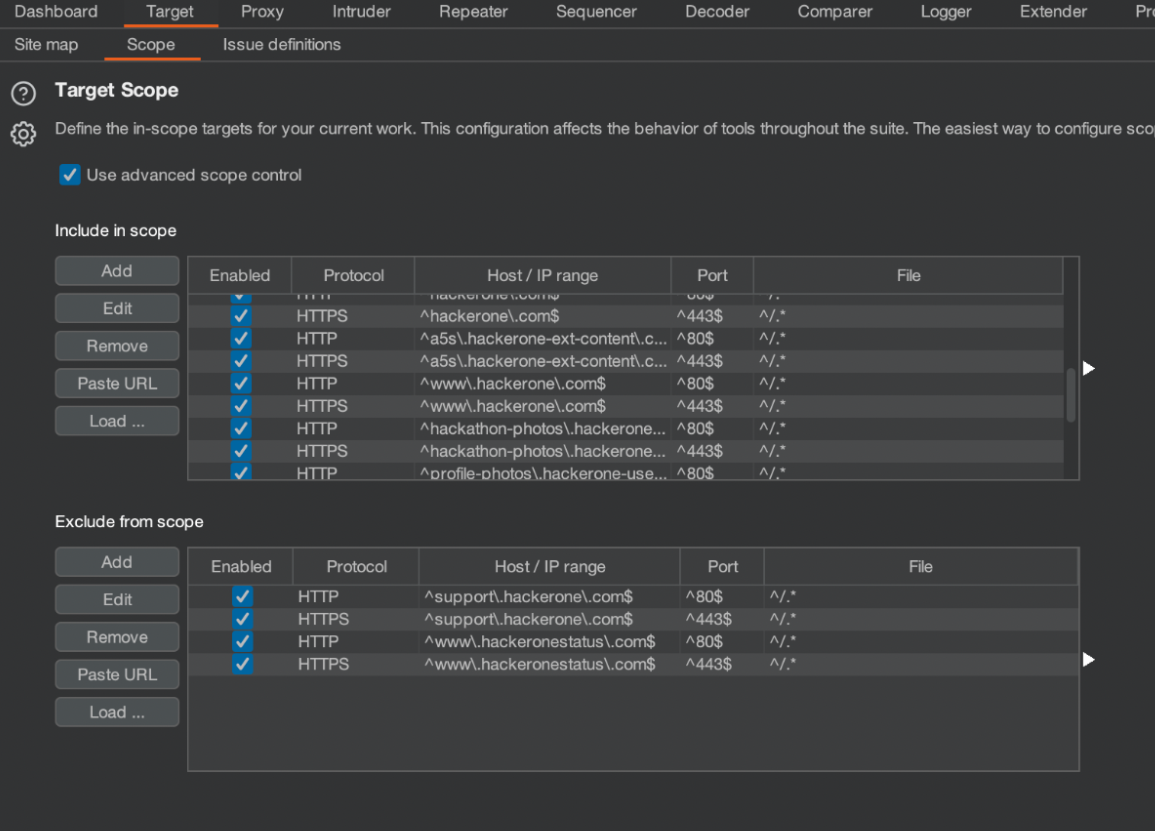The image size is (1155, 831).
Task: Uncheck enabled box for HTTPS hackeronestatus exclude row
Action: click(x=242, y=664)
